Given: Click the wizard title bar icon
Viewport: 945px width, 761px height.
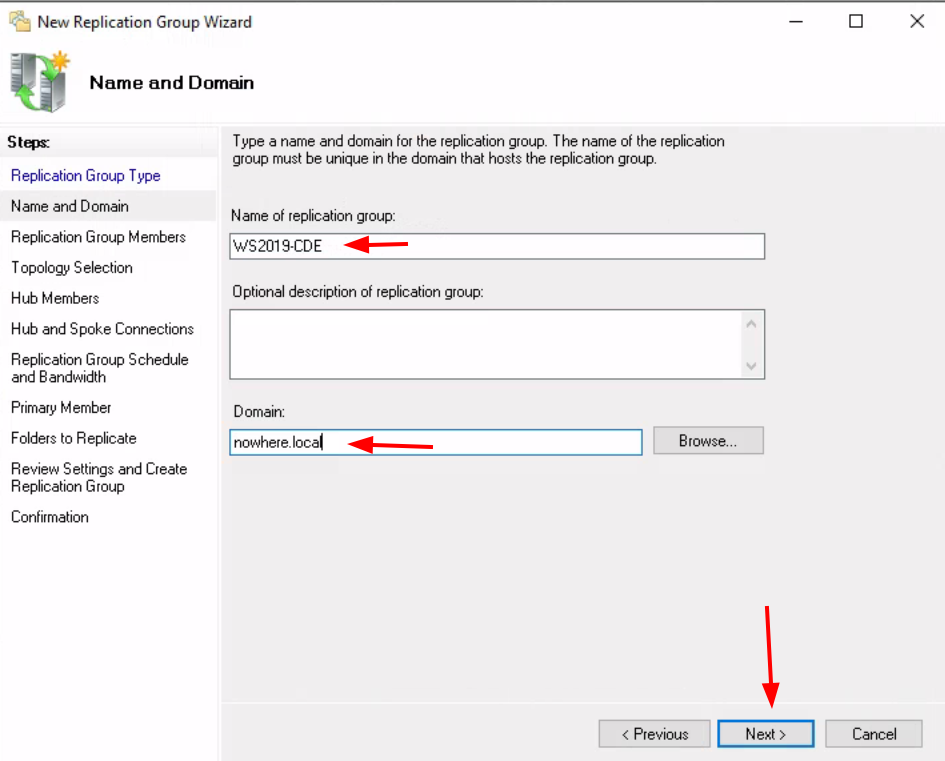Looking at the screenshot, I should click(20, 22).
